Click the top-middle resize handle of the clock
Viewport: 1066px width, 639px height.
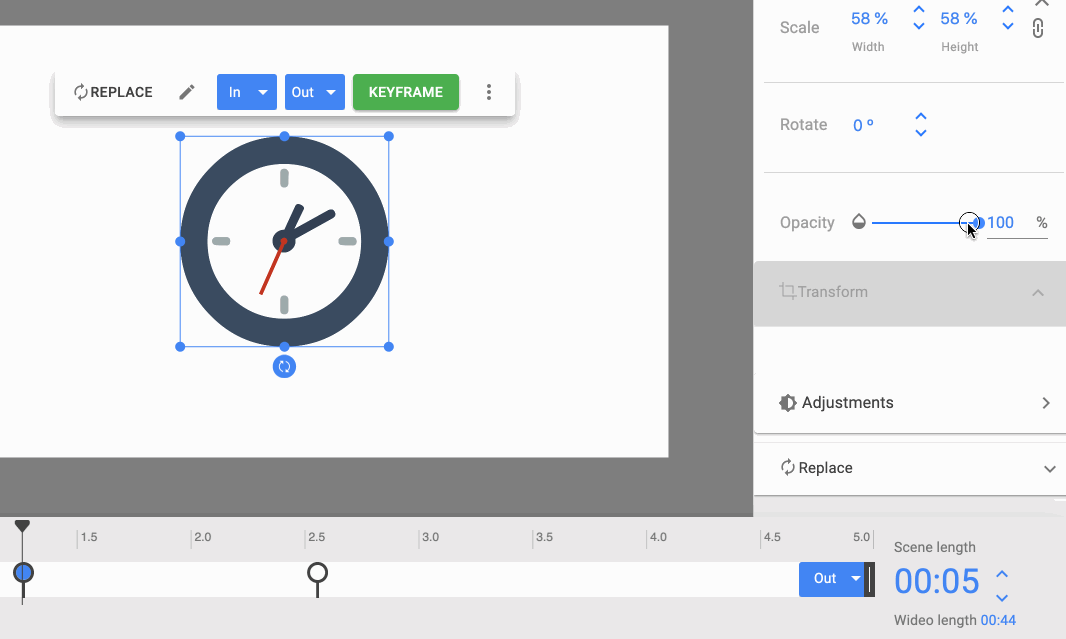[x=284, y=137]
